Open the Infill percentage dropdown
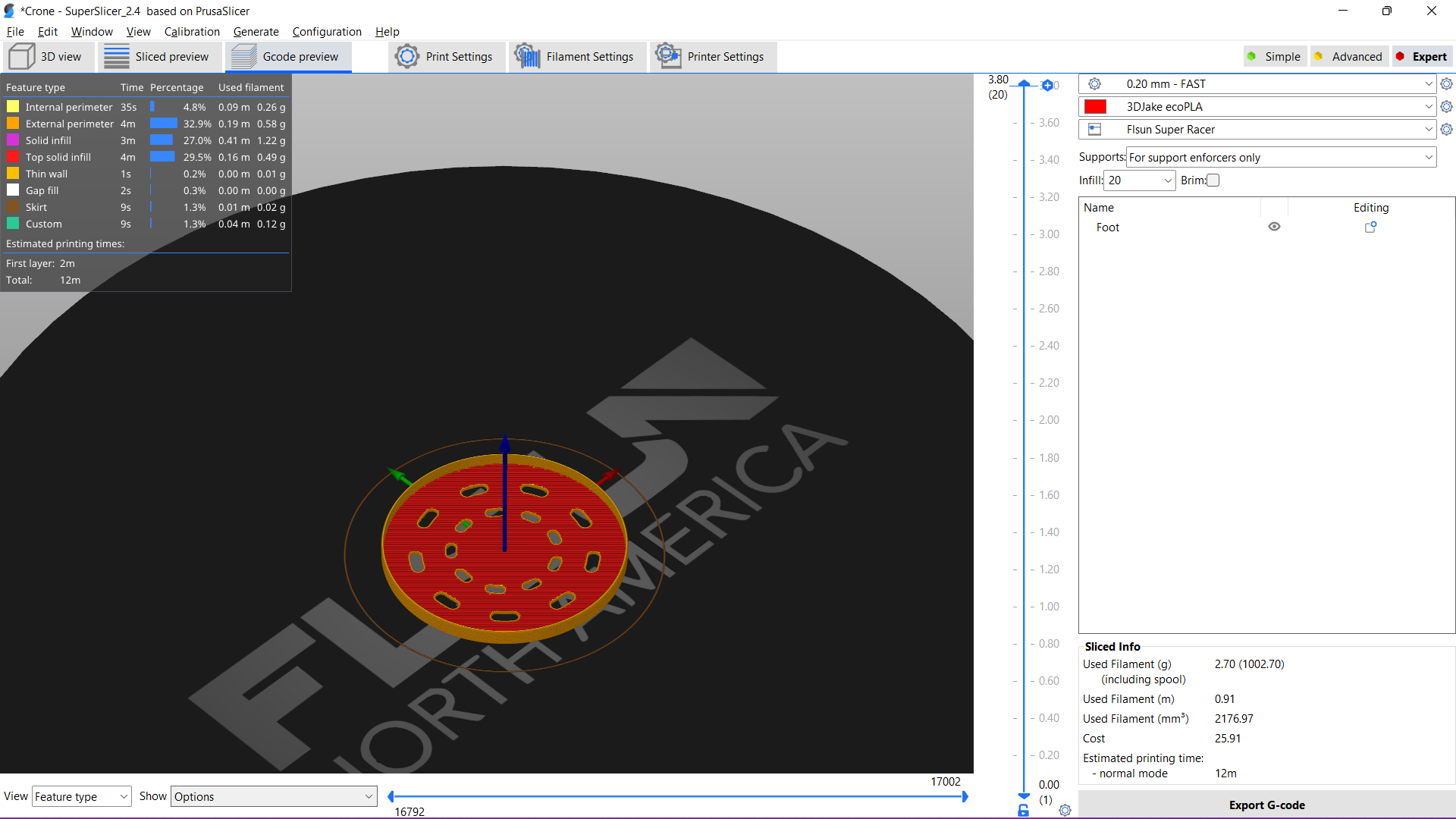Image resolution: width=1456 pixels, height=819 pixels. 1140,180
